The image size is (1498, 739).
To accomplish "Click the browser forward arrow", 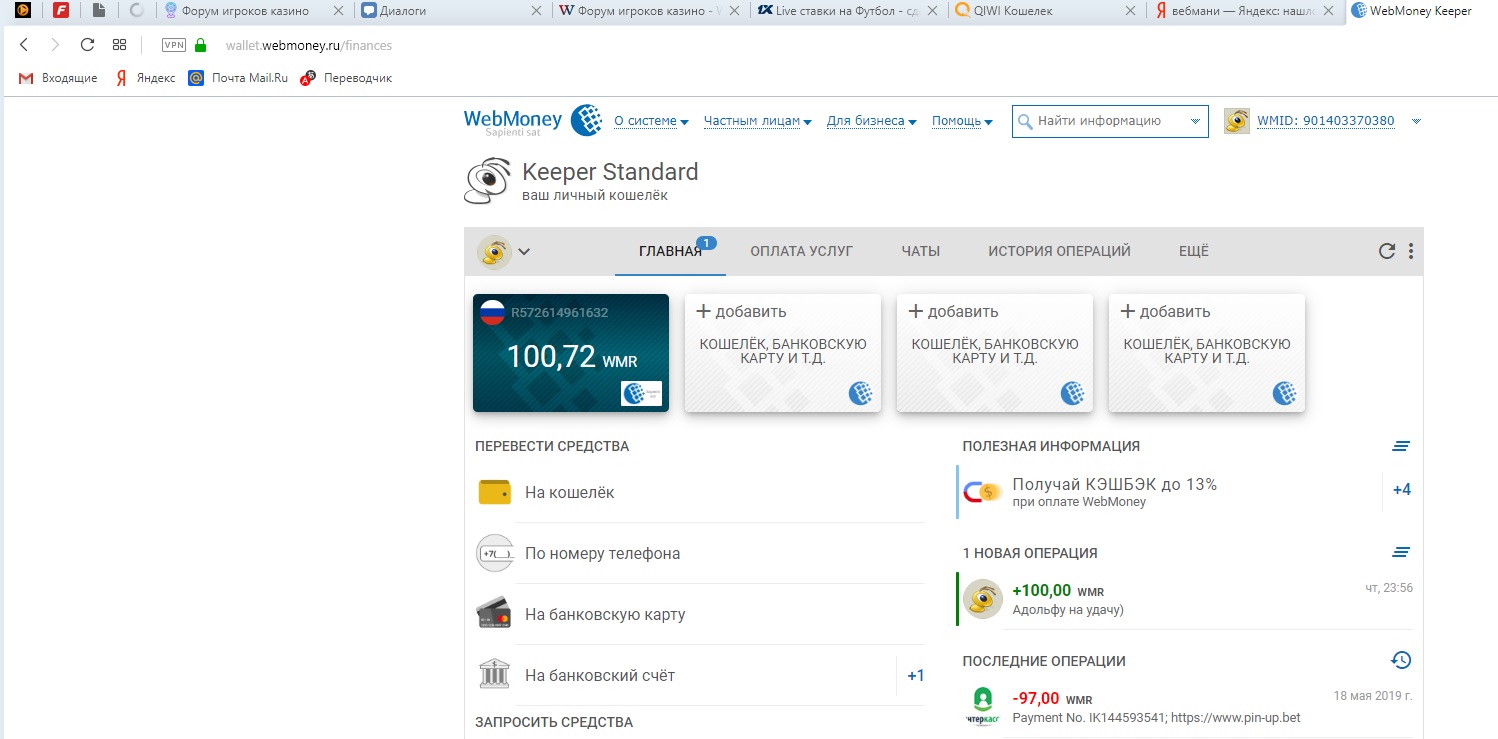I will pyautogui.click(x=55, y=45).
